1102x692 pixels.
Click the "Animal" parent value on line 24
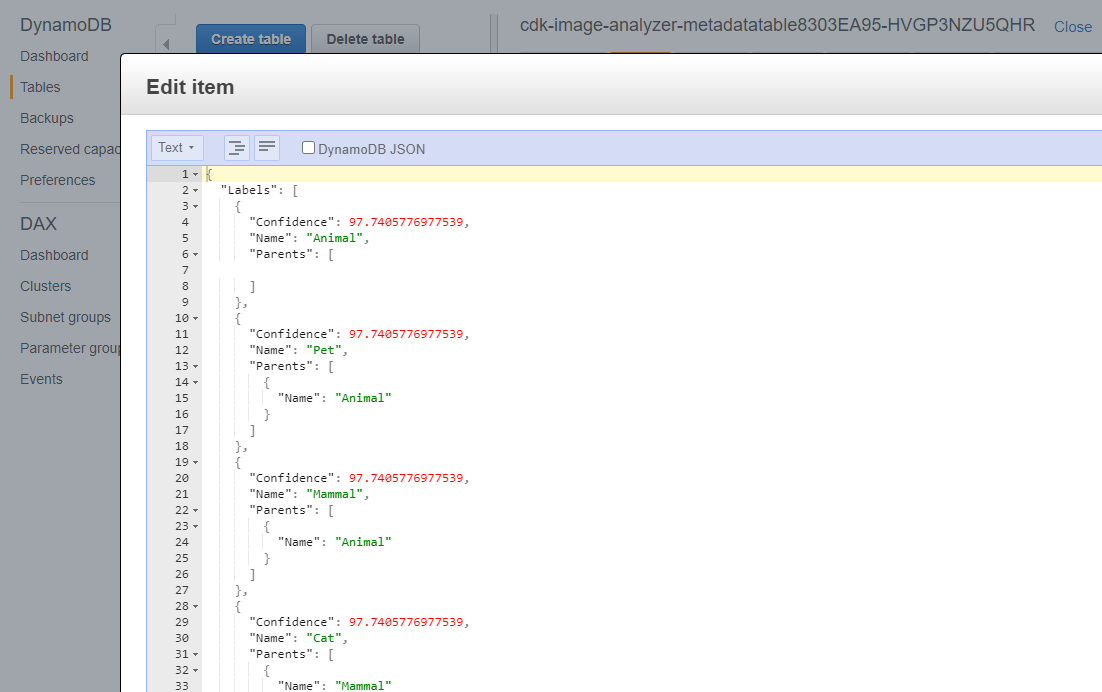tap(363, 542)
